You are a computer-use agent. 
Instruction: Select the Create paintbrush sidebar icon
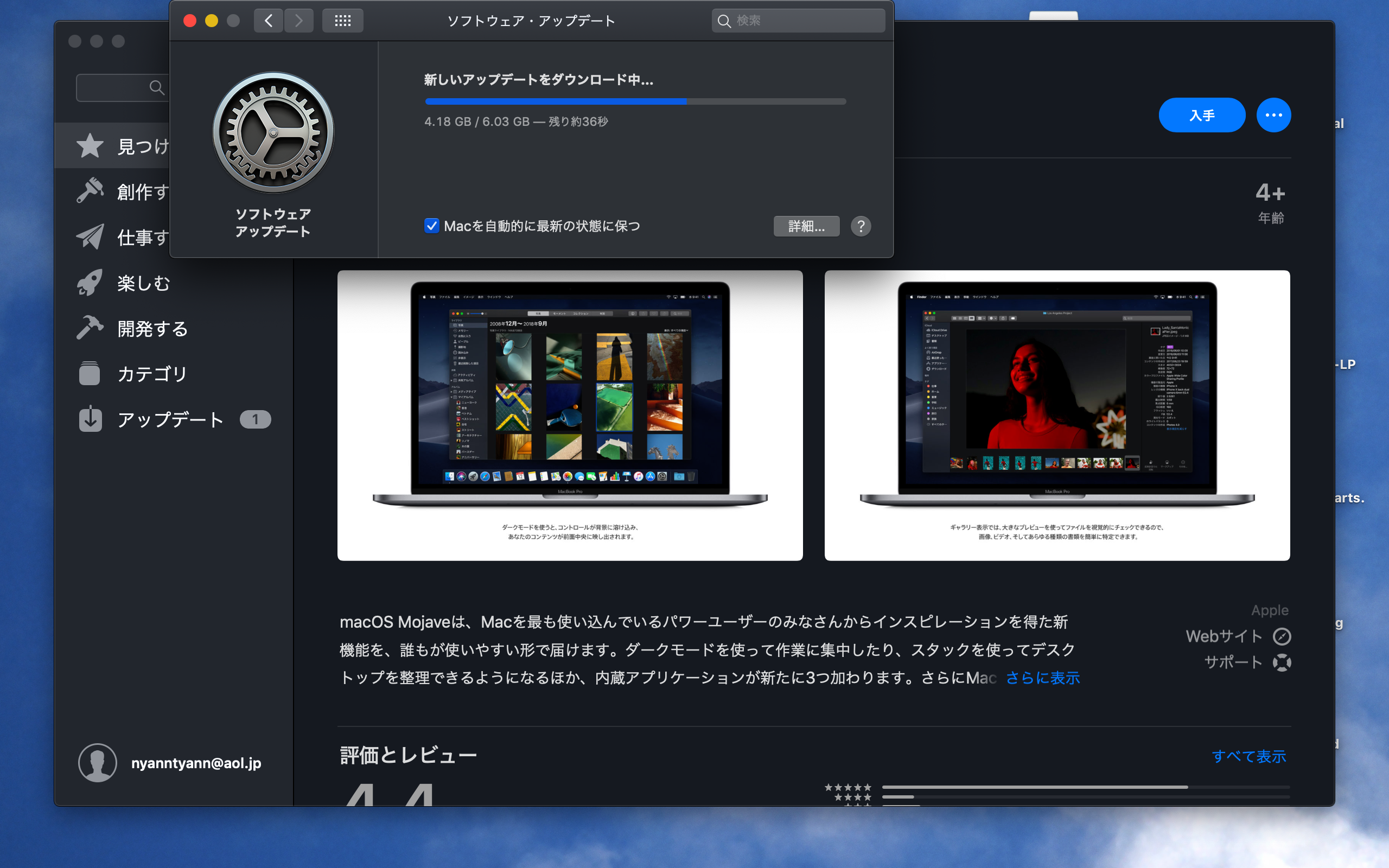coord(90,191)
